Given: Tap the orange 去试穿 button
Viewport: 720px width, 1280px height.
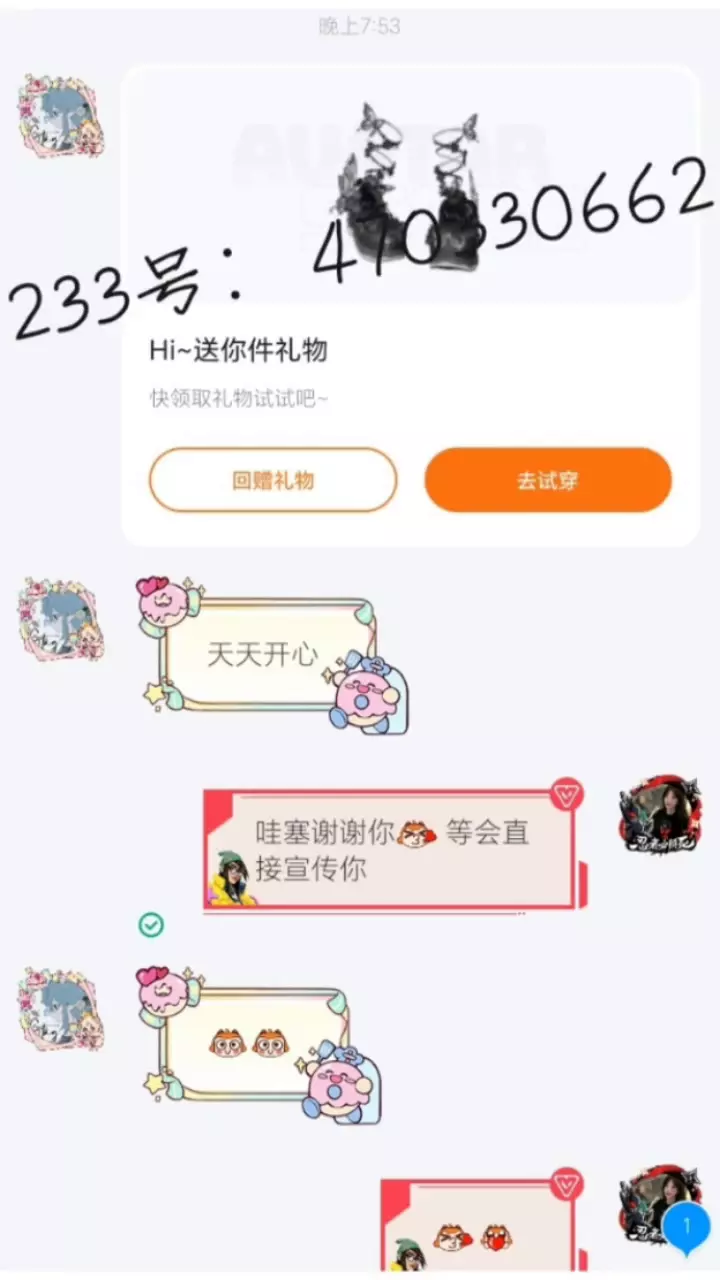Looking at the screenshot, I should point(547,480).
